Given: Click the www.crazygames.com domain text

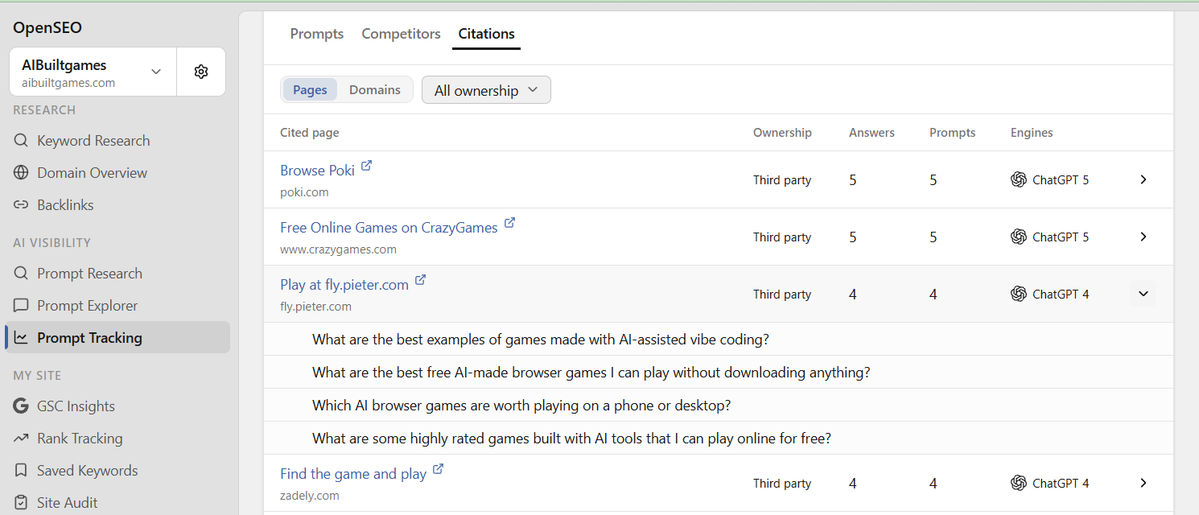Looking at the screenshot, I should click(338, 249).
